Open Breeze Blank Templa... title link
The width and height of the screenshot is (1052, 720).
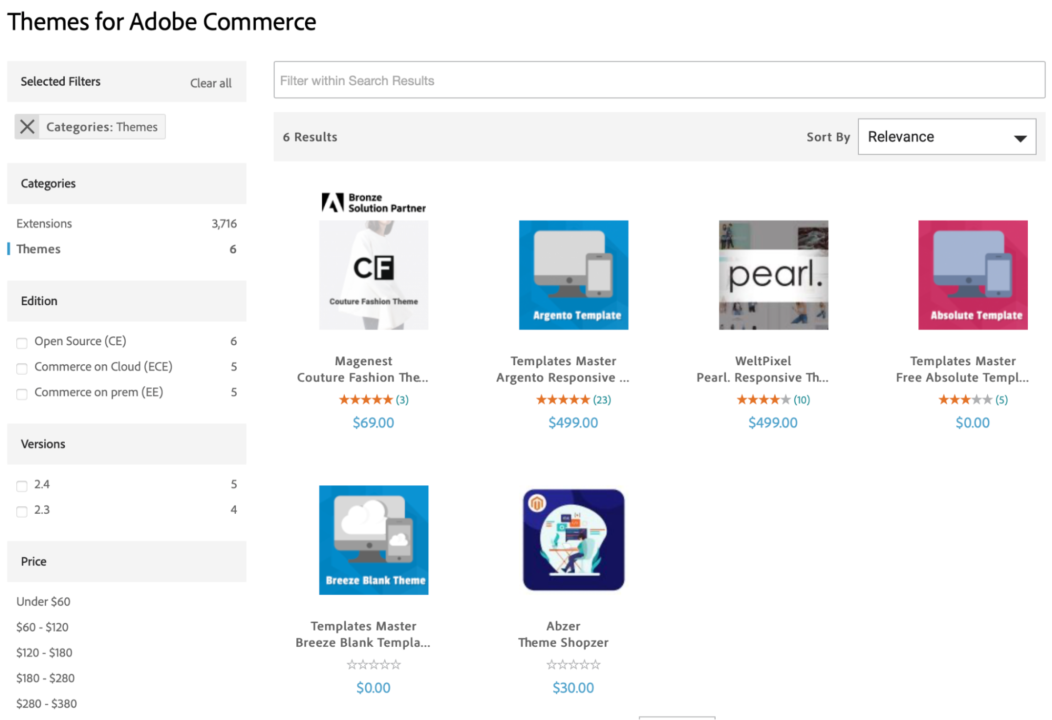coord(363,642)
